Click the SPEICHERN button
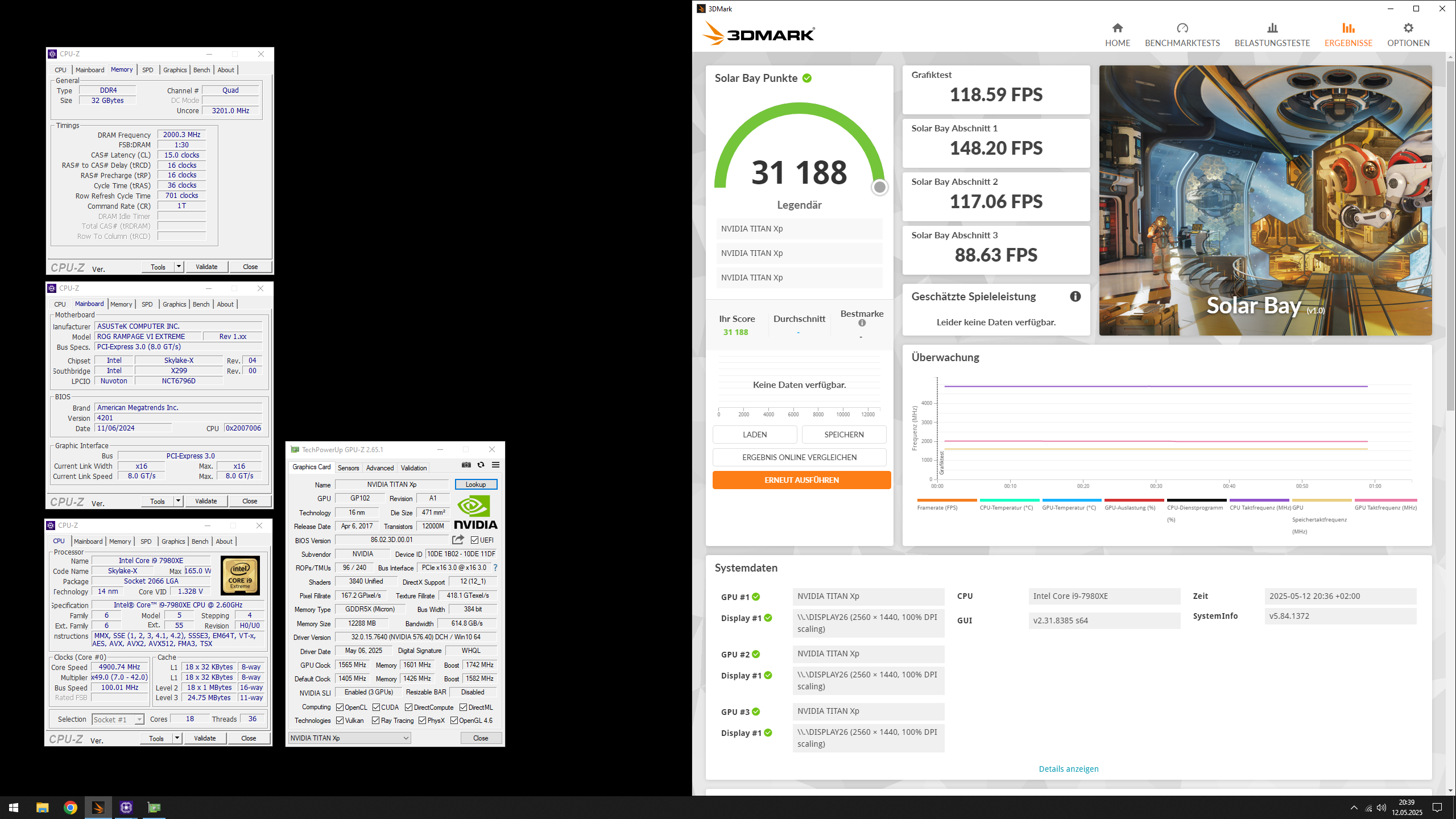Screen dimensions: 1456x819 pyautogui.click(x=843, y=435)
